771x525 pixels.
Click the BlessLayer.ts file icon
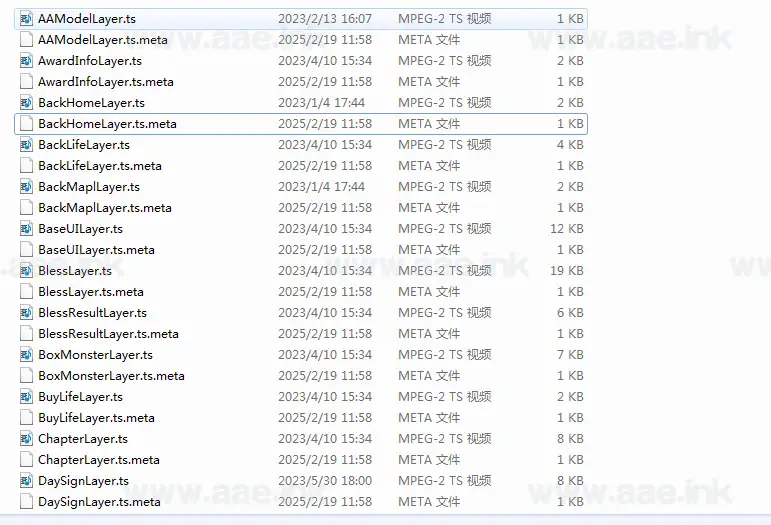pos(26,271)
